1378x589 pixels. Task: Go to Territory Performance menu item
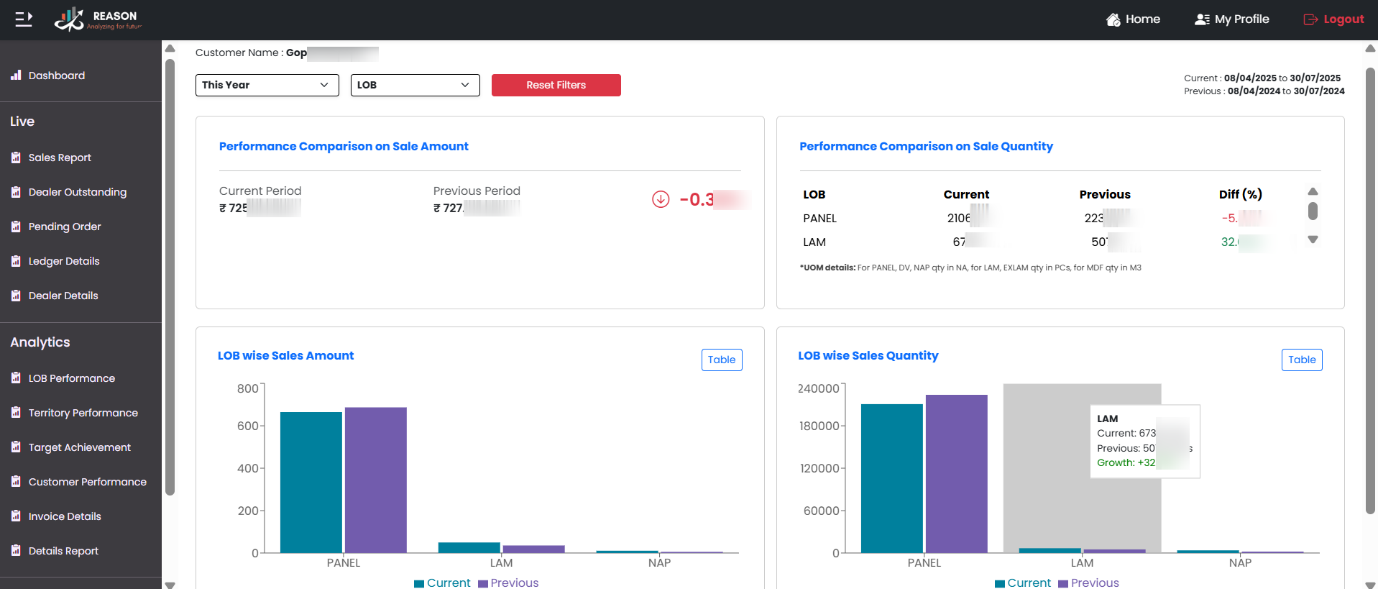(x=83, y=413)
